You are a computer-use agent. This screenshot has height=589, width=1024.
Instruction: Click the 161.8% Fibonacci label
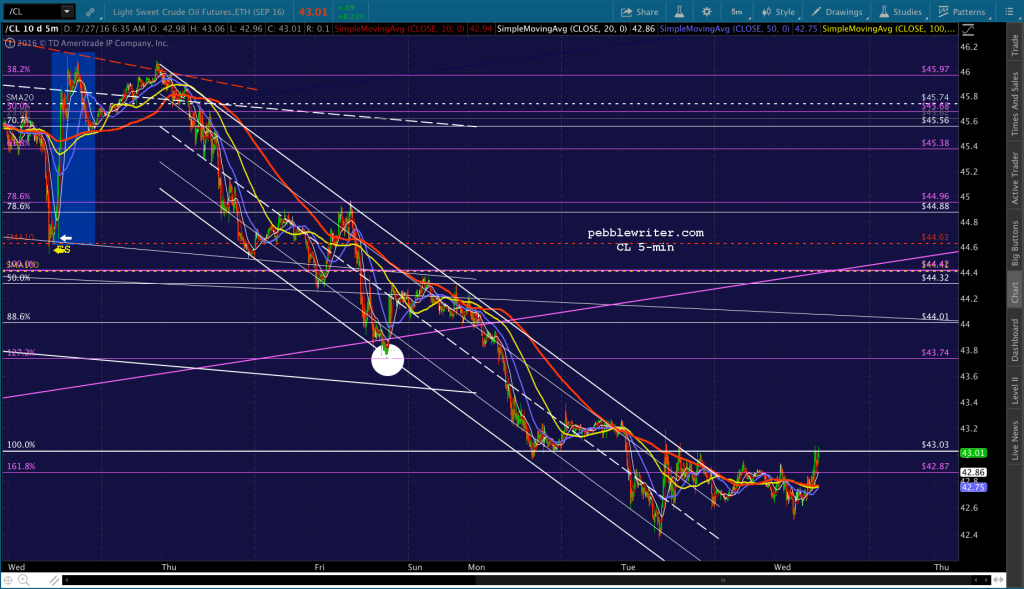(21, 466)
